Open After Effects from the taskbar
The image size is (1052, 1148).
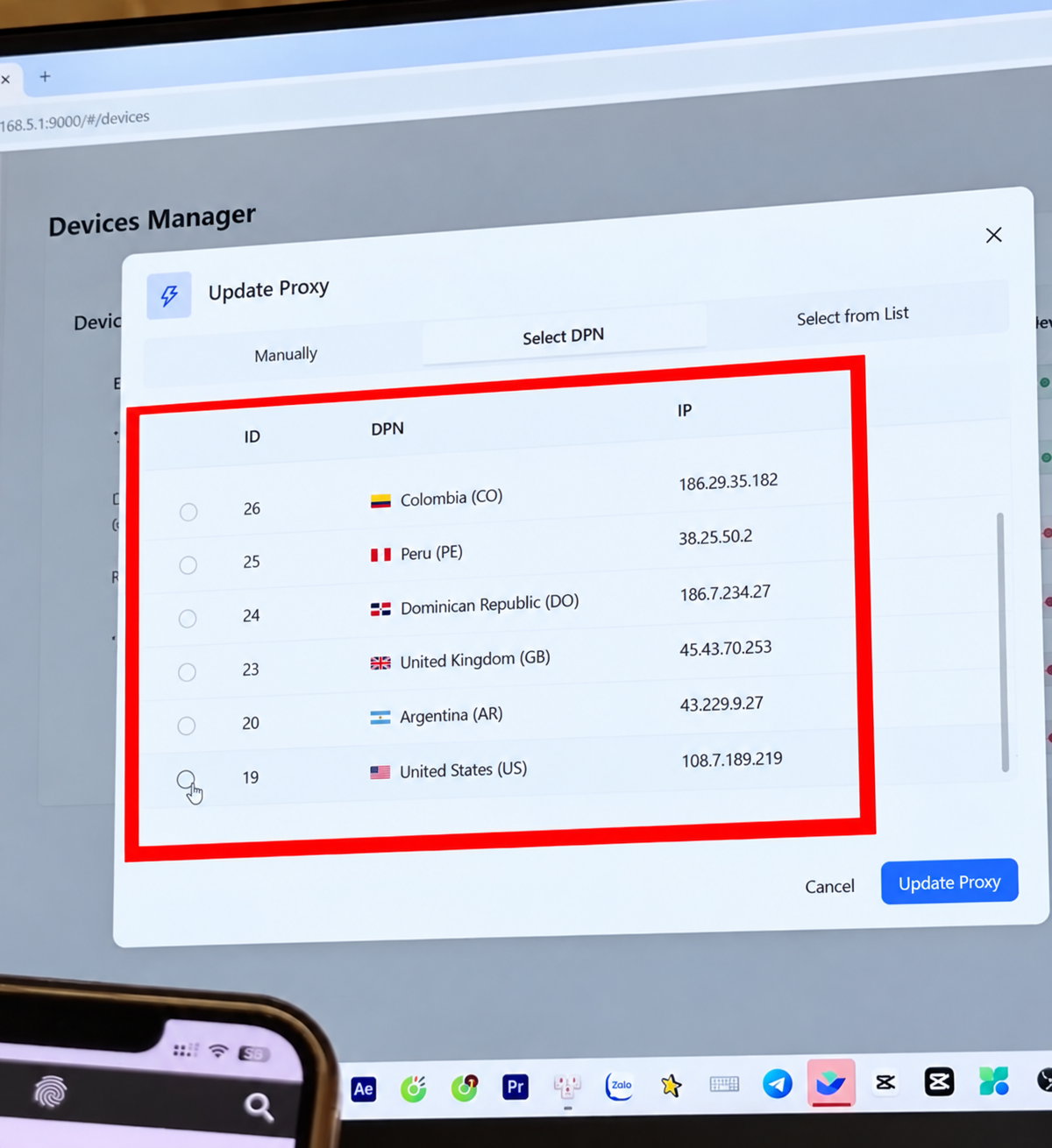pos(364,1088)
